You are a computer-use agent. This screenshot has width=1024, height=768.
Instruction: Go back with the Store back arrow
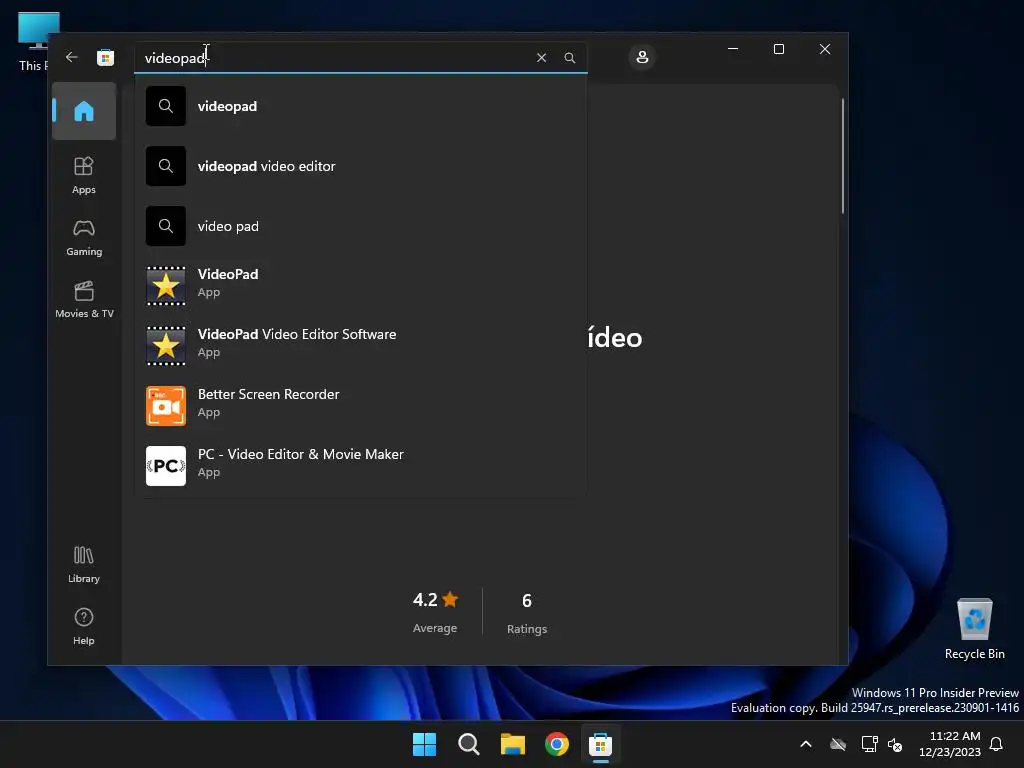click(x=72, y=57)
